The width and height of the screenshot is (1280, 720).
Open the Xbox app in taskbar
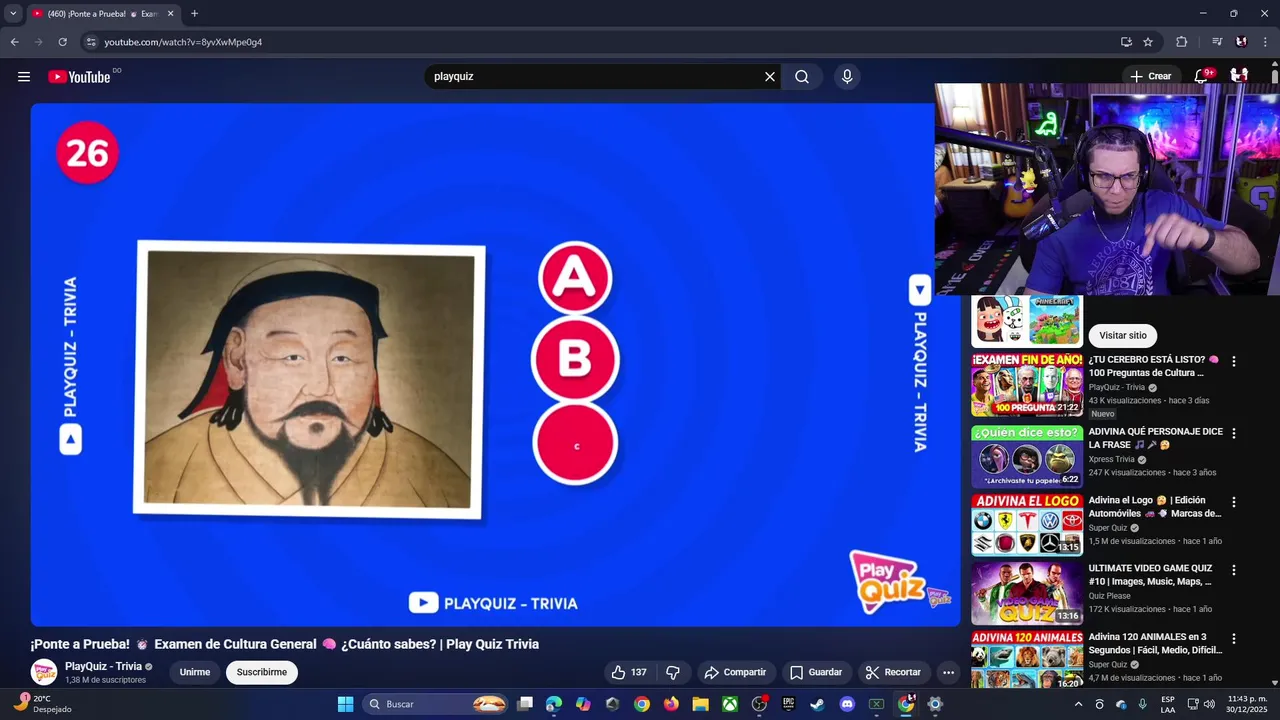730,704
